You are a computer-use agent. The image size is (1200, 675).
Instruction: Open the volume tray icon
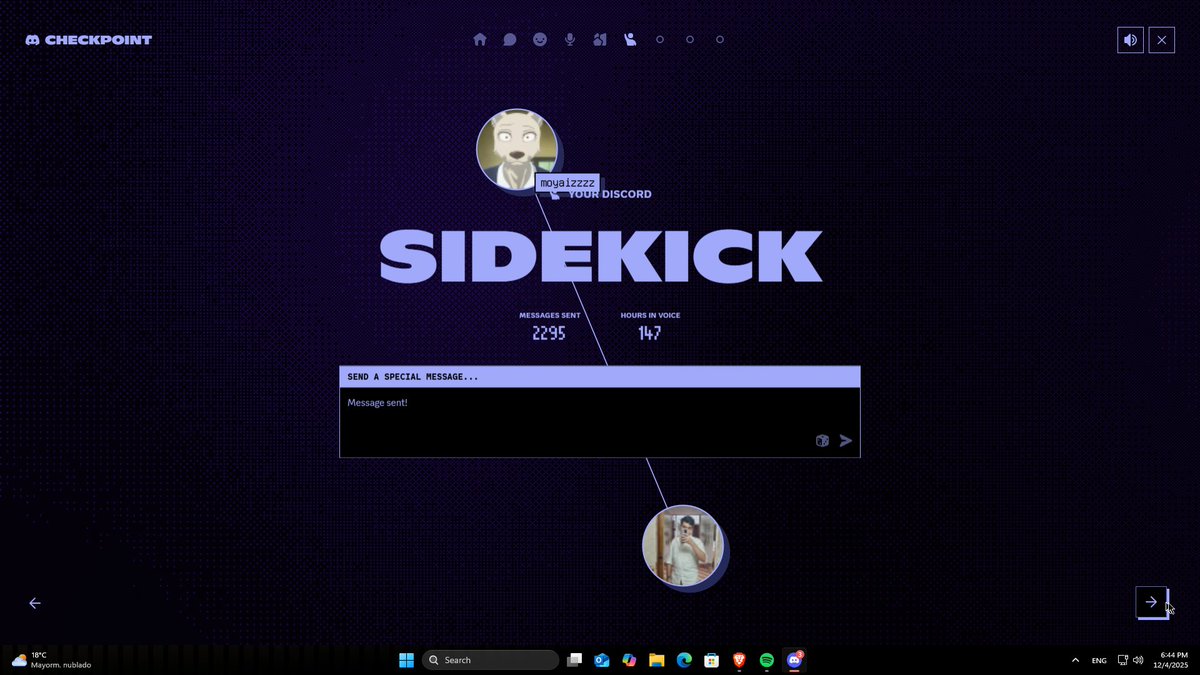1138,660
